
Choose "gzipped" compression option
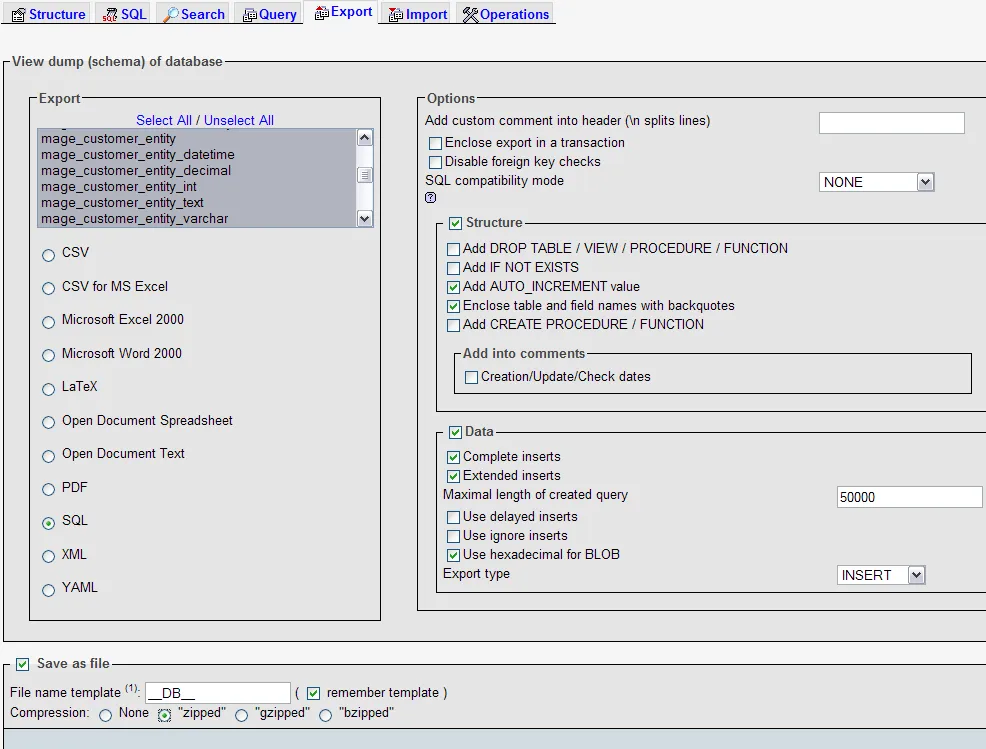point(242,715)
